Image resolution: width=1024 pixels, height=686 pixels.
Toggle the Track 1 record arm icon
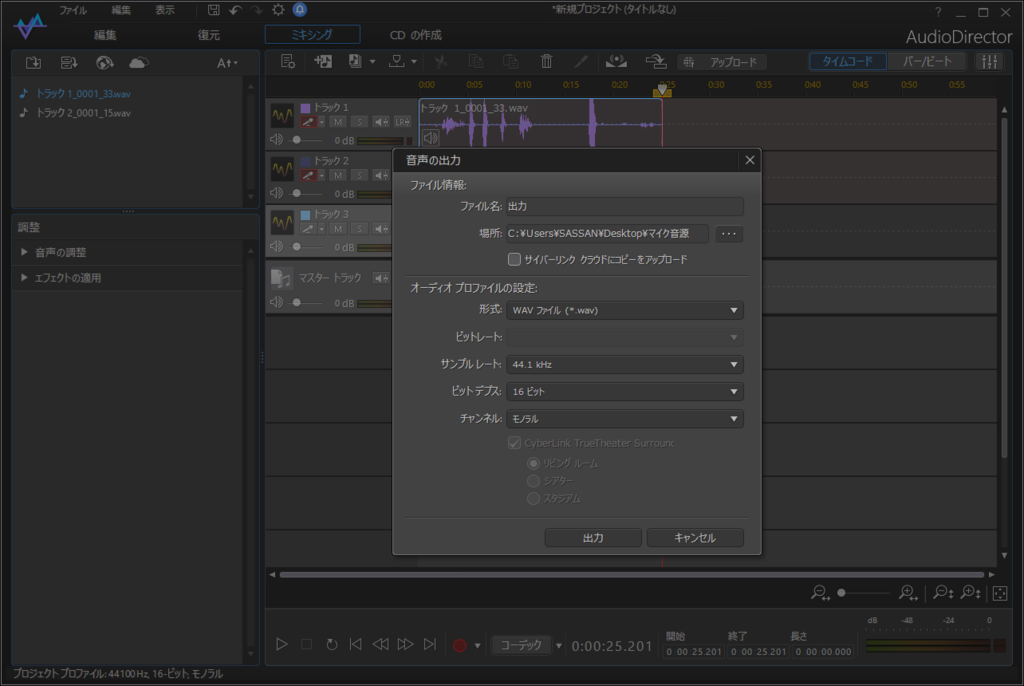coord(308,122)
